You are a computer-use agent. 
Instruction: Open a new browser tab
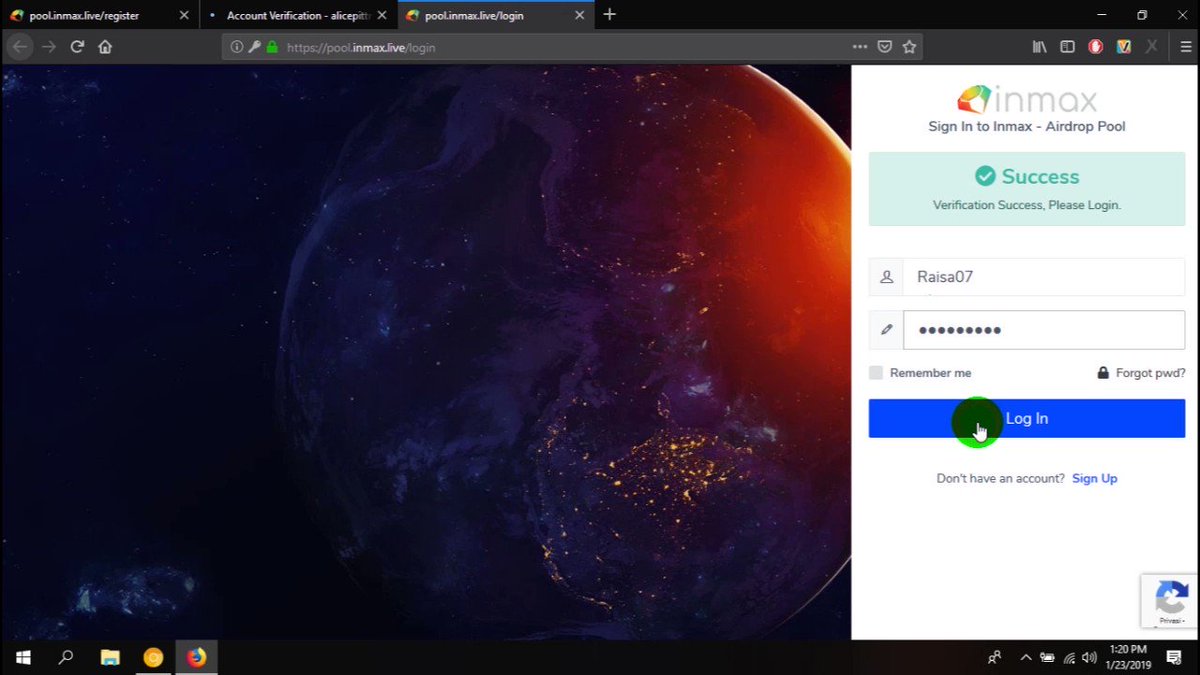(x=610, y=15)
